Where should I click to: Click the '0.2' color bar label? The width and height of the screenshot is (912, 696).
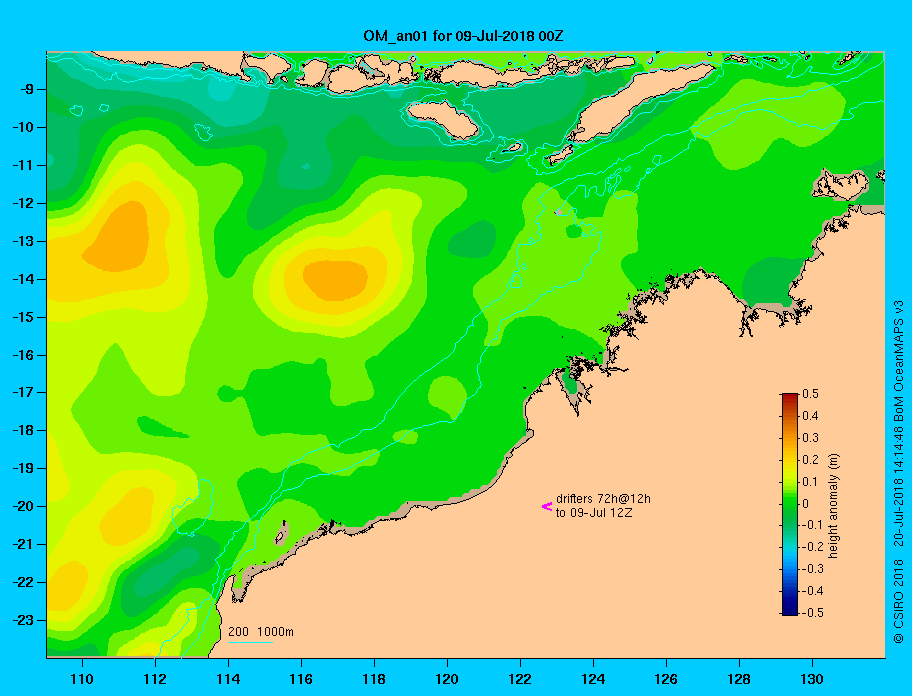point(810,460)
